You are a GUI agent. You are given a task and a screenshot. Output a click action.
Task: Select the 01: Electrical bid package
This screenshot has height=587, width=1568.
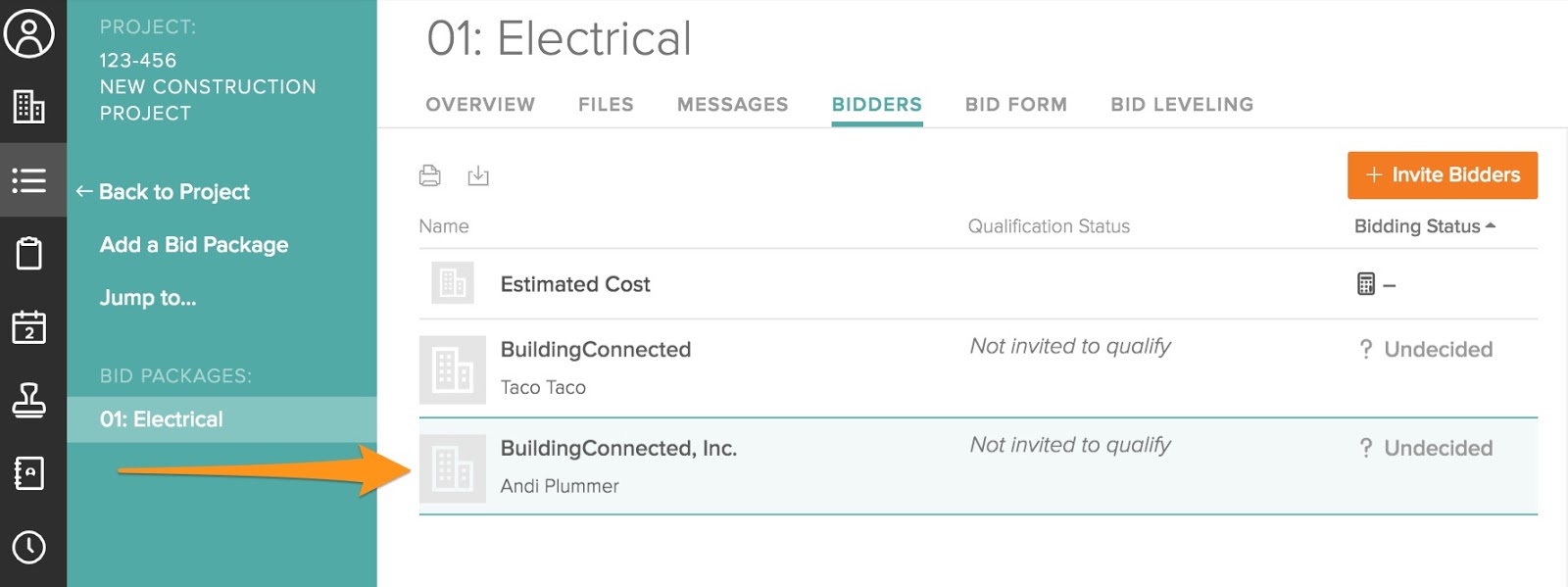coord(162,419)
